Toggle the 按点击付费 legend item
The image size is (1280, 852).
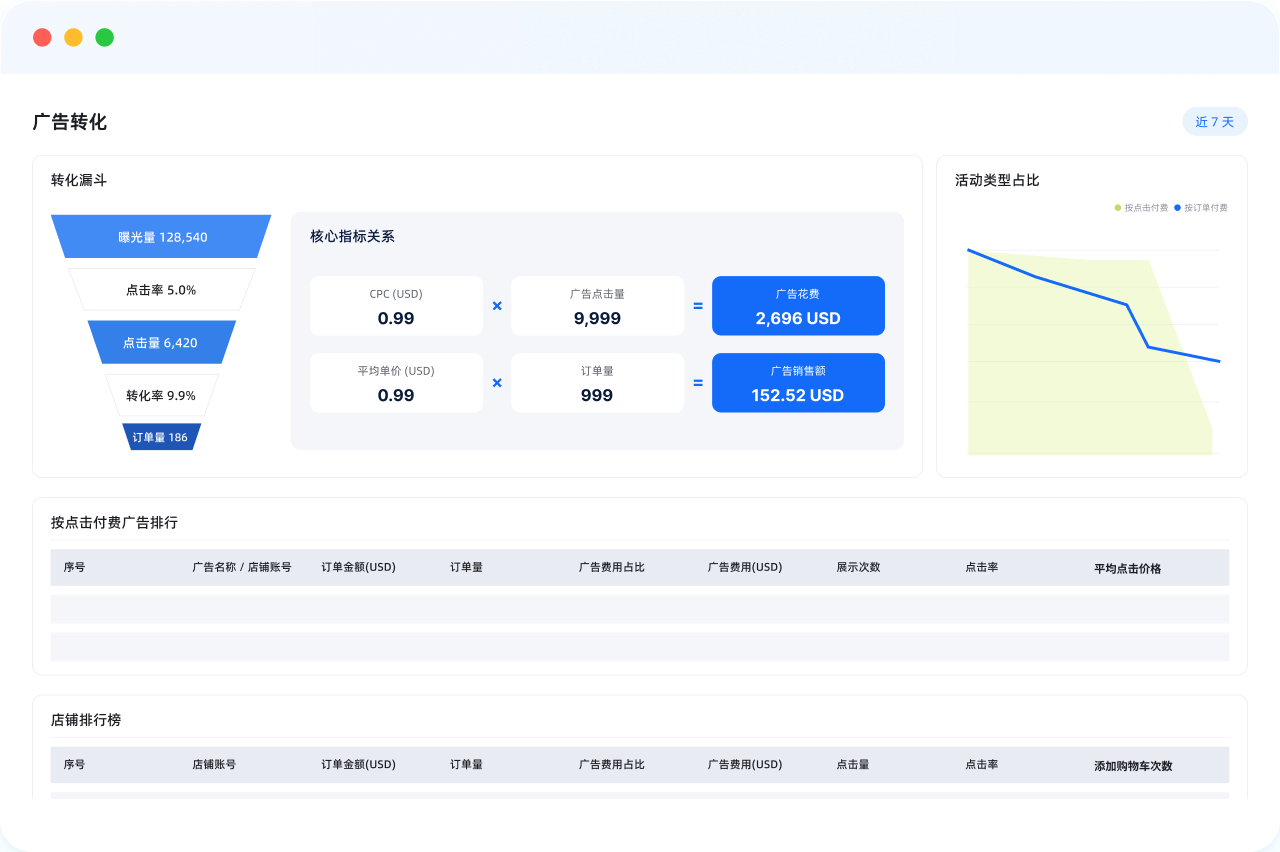point(1141,208)
